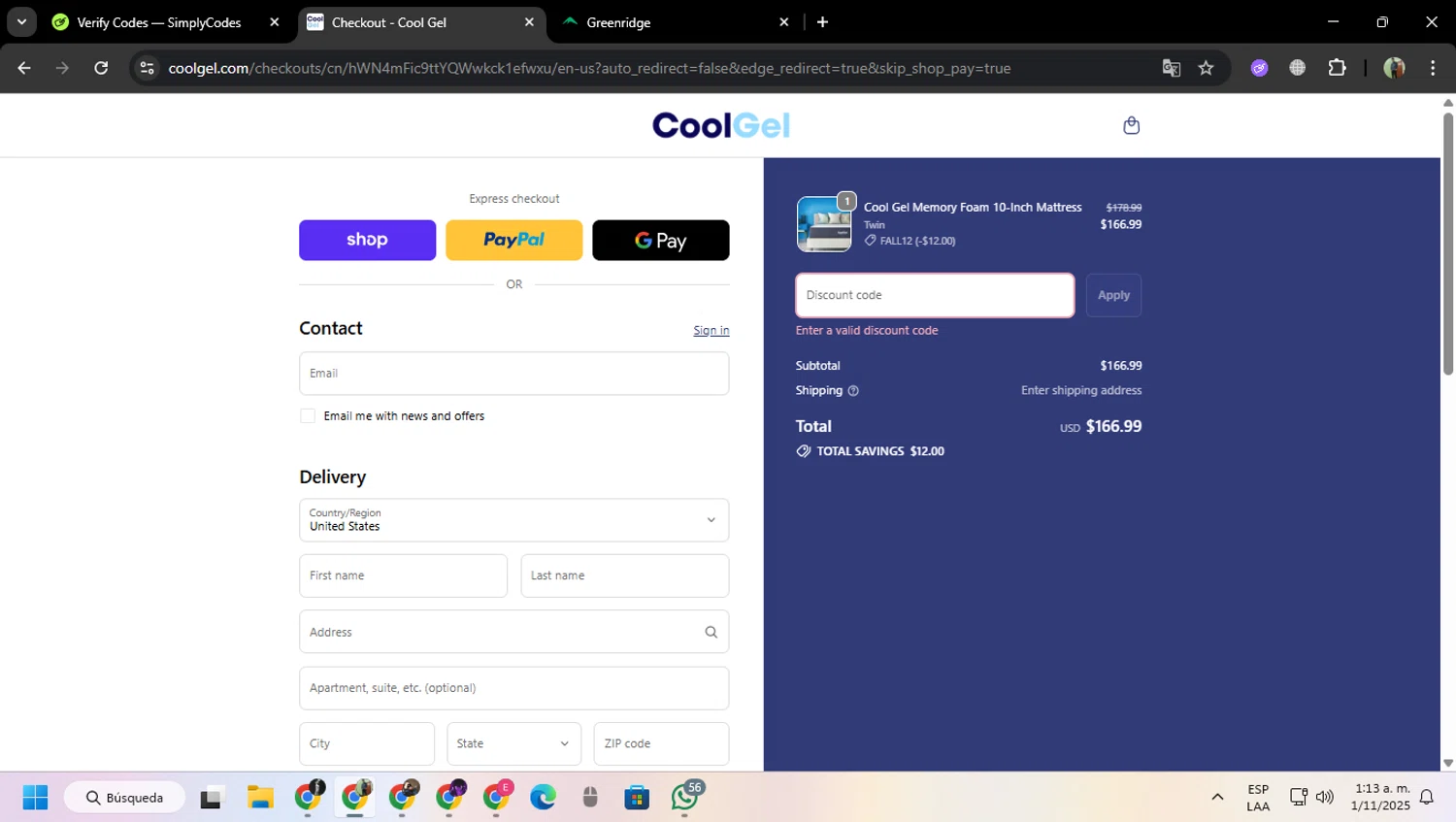This screenshot has width=1456, height=822.
Task: Click the Apartment, suite, etc. field
Action: point(514,688)
